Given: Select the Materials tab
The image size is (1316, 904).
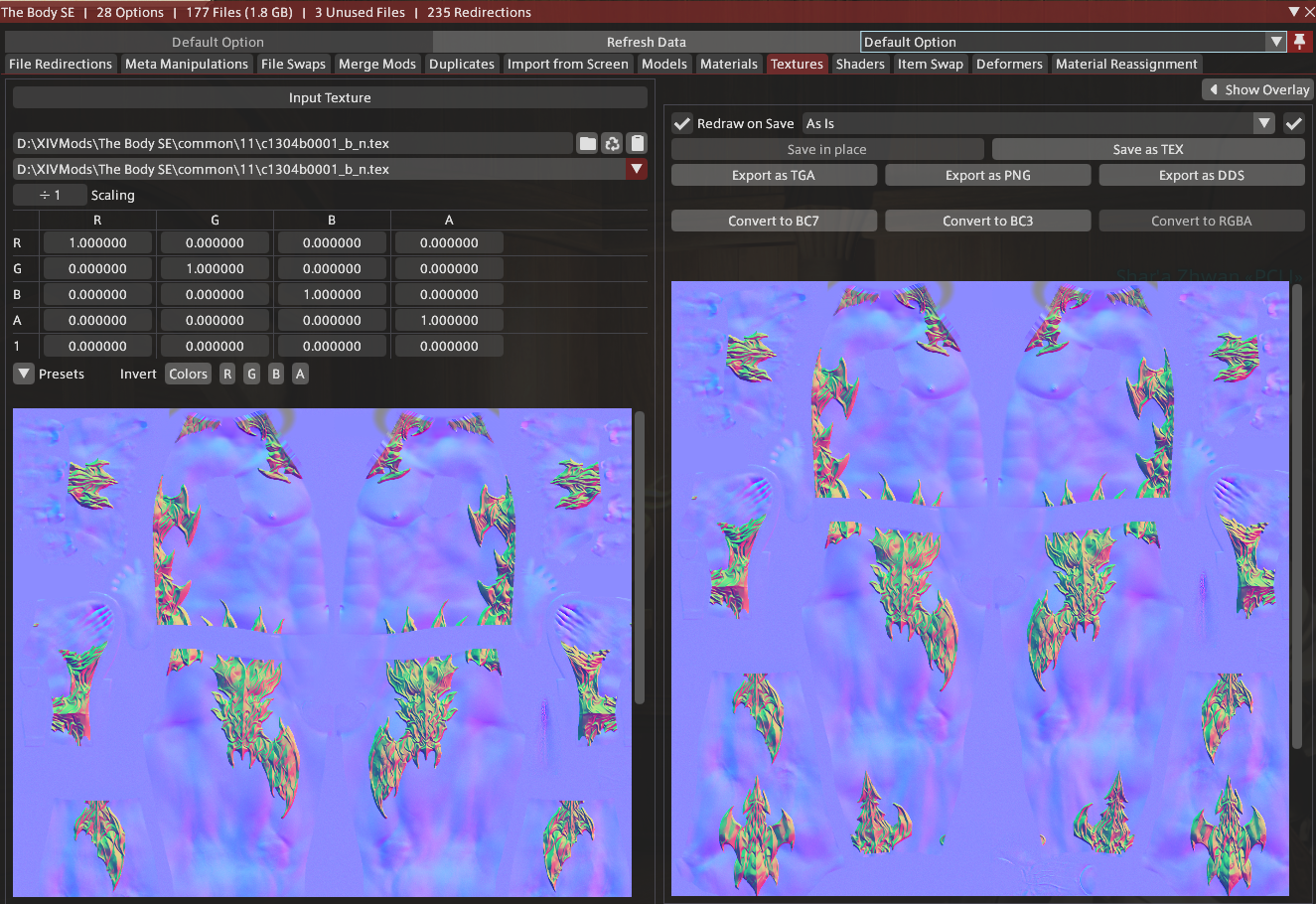Looking at the screenshot, I should 729,64.
